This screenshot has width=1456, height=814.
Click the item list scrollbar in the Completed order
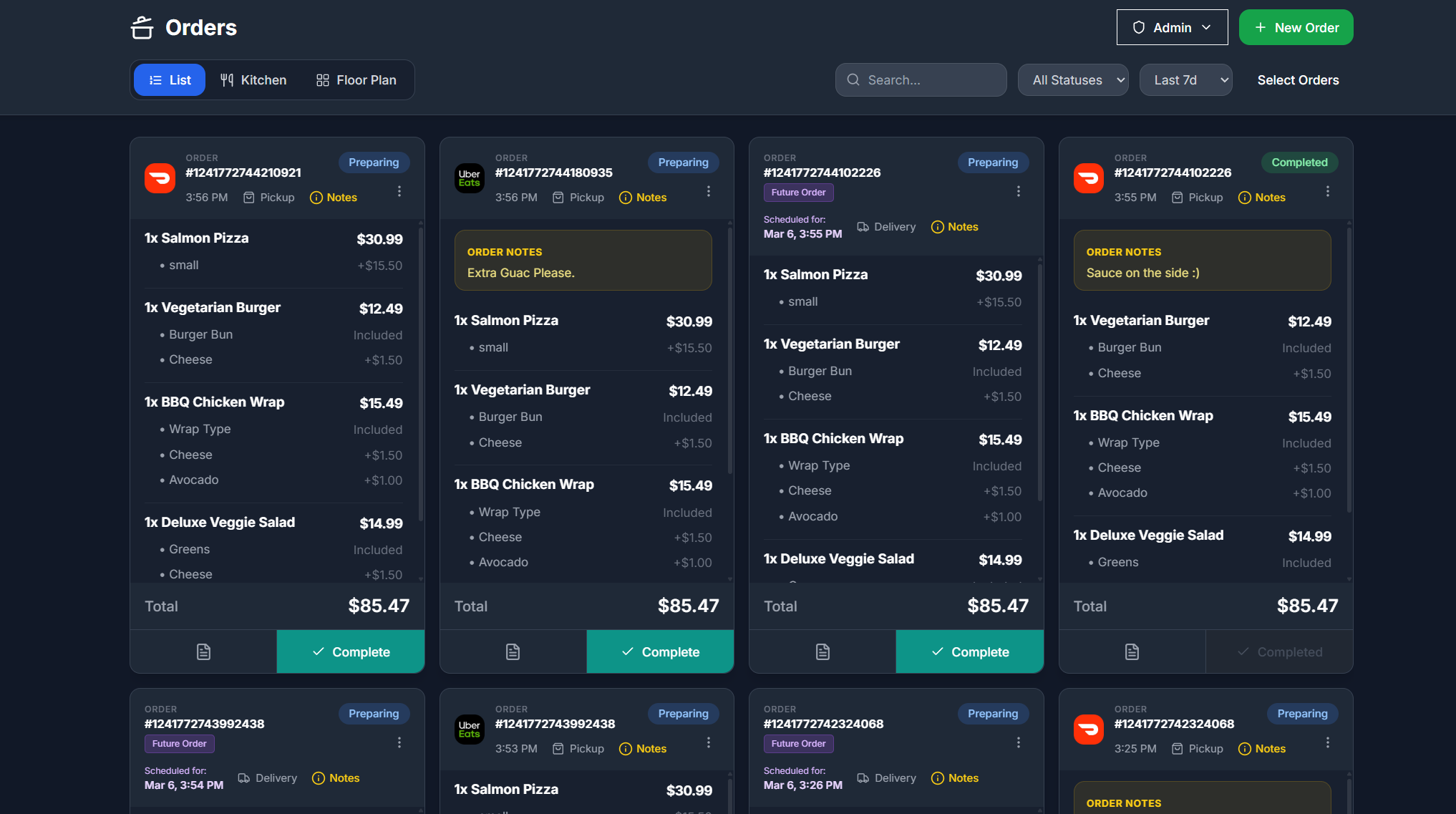[x=1349, y=369]
